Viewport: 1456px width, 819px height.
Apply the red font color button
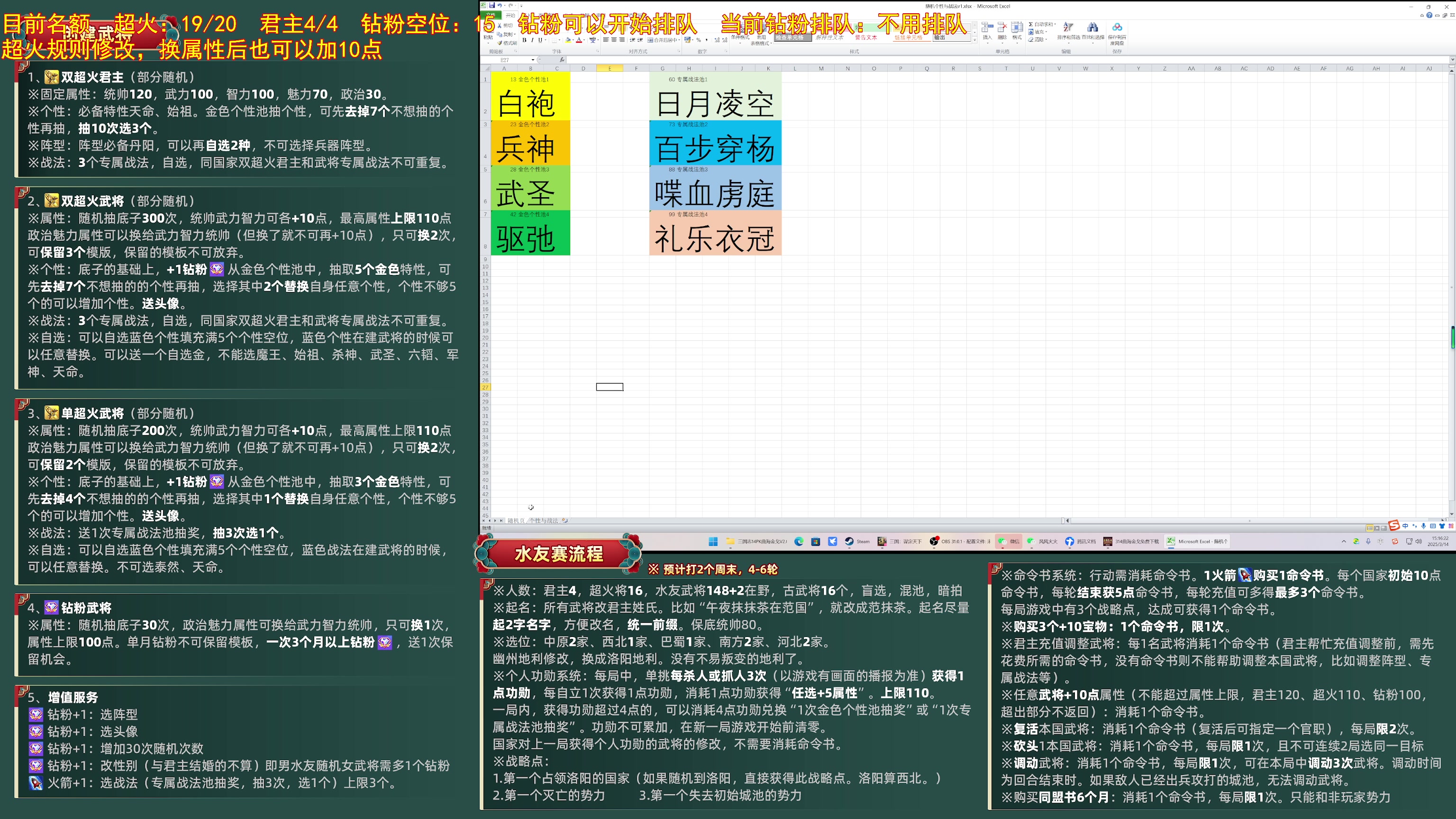tap(579, 40)
